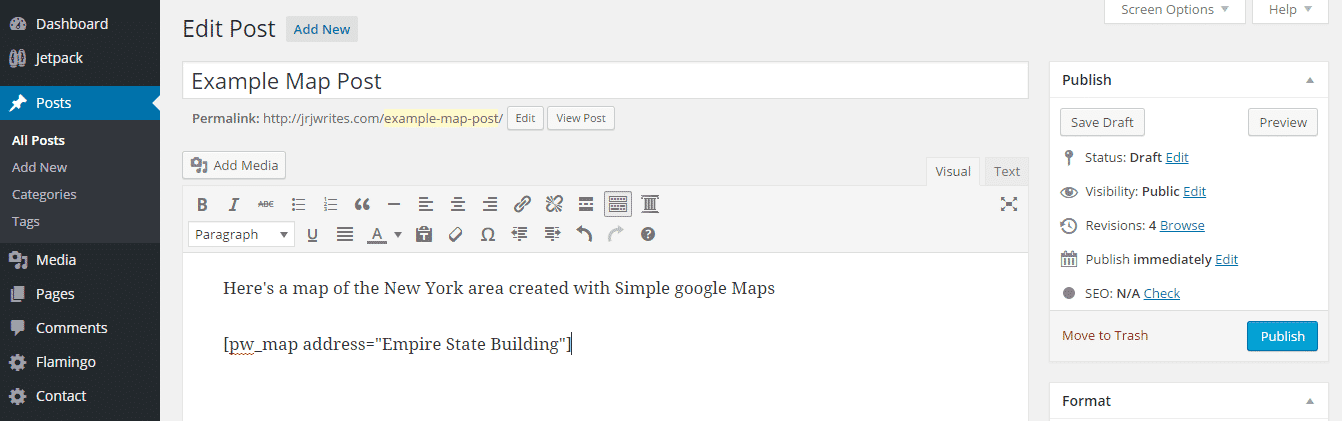Screen dimensions: 1342x421
Task: Open the Posts menu
Action: coord(80,103)
